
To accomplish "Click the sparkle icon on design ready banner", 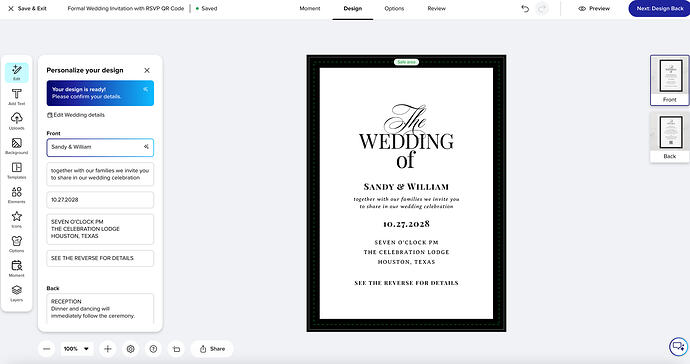I will [x=146, y=89].
